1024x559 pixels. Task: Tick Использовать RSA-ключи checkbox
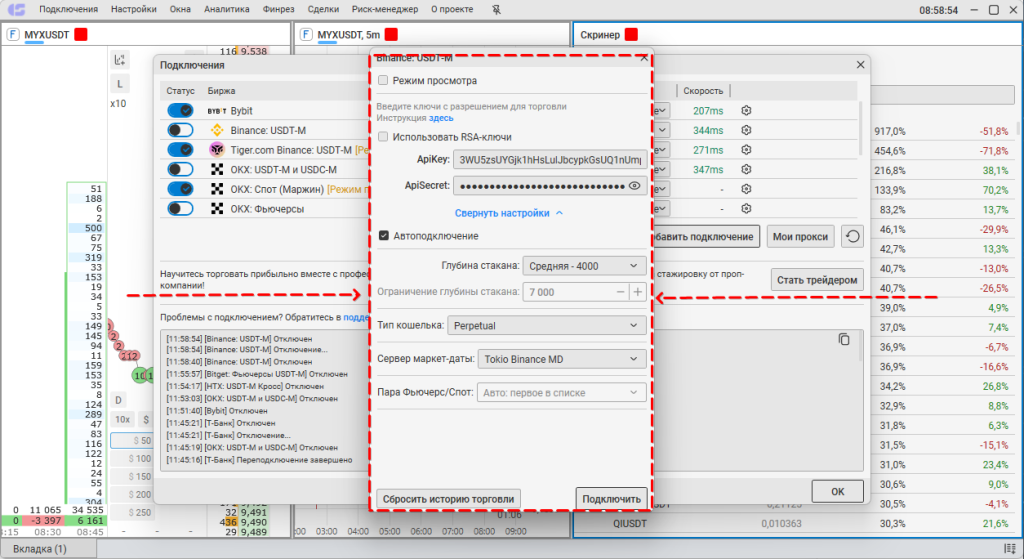pyautogui.click(x=383, y=136)
